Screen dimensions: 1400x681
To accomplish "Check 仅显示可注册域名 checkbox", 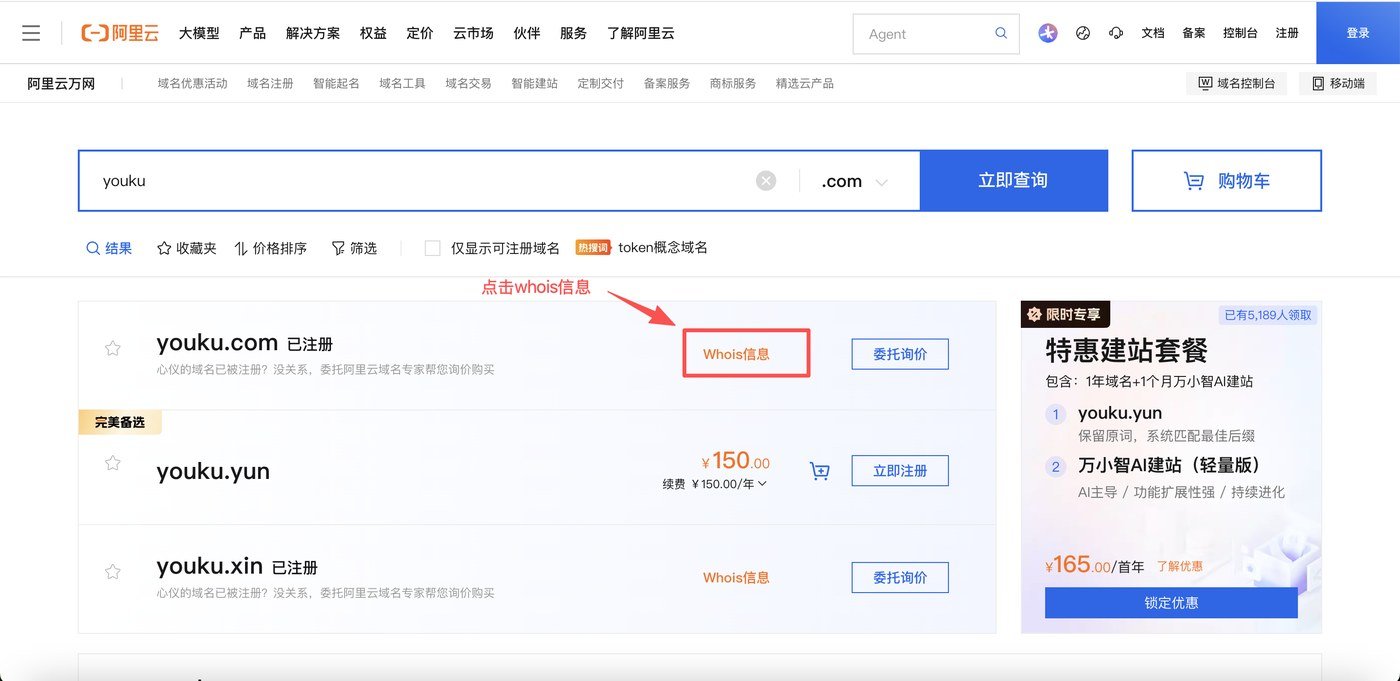I will click(x=433, y=248).
